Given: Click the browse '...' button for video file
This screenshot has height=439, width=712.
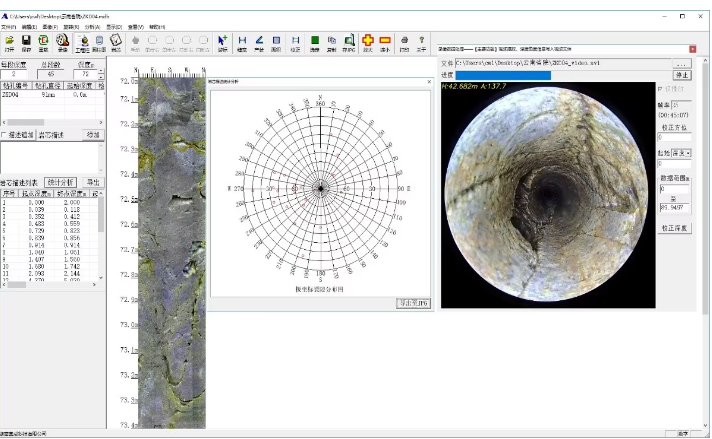Looking at the screenshot, I should [x=681, y=63].
